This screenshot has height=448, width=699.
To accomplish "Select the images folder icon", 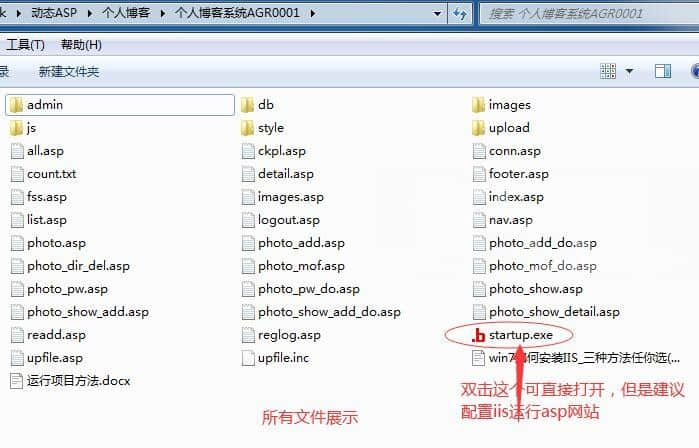I will pyautogui.click(x=478, y=105).
